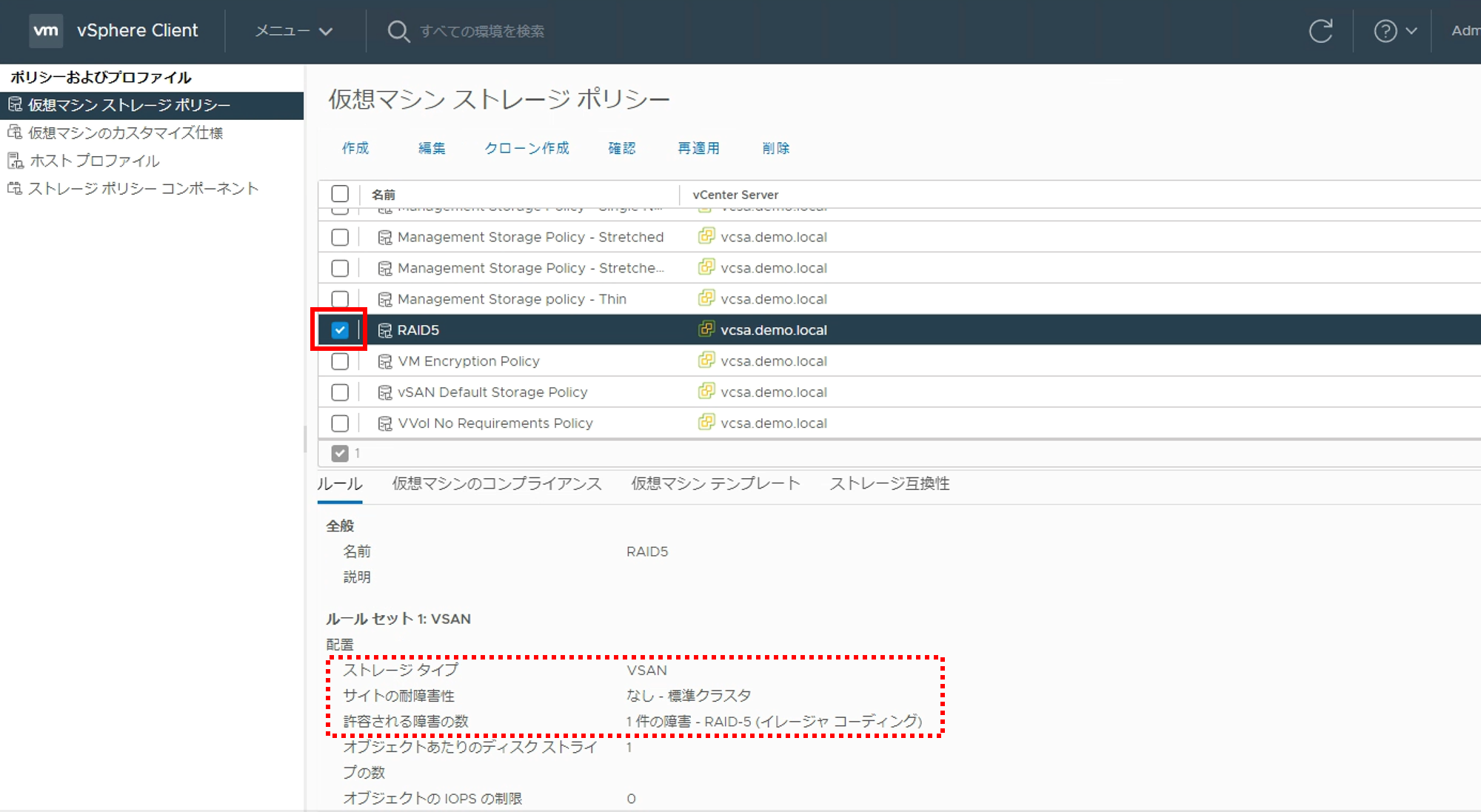Sort by the vCenter Server column header

pos(735,195)
